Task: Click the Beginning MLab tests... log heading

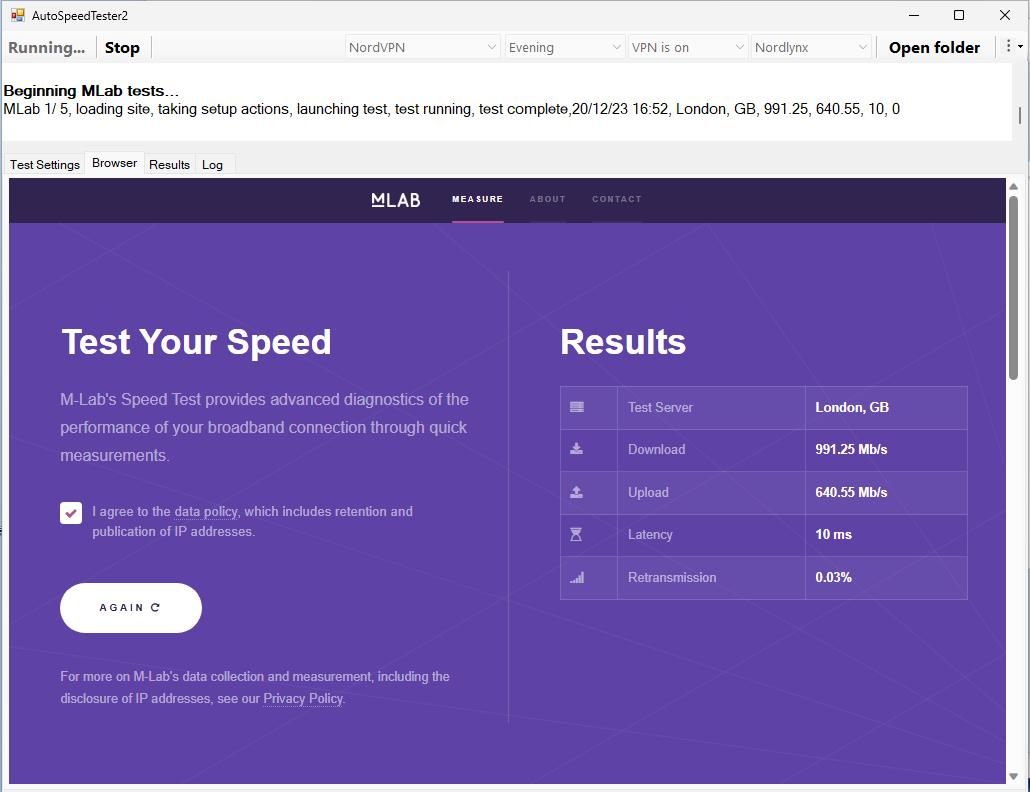Action: point(91,91)
